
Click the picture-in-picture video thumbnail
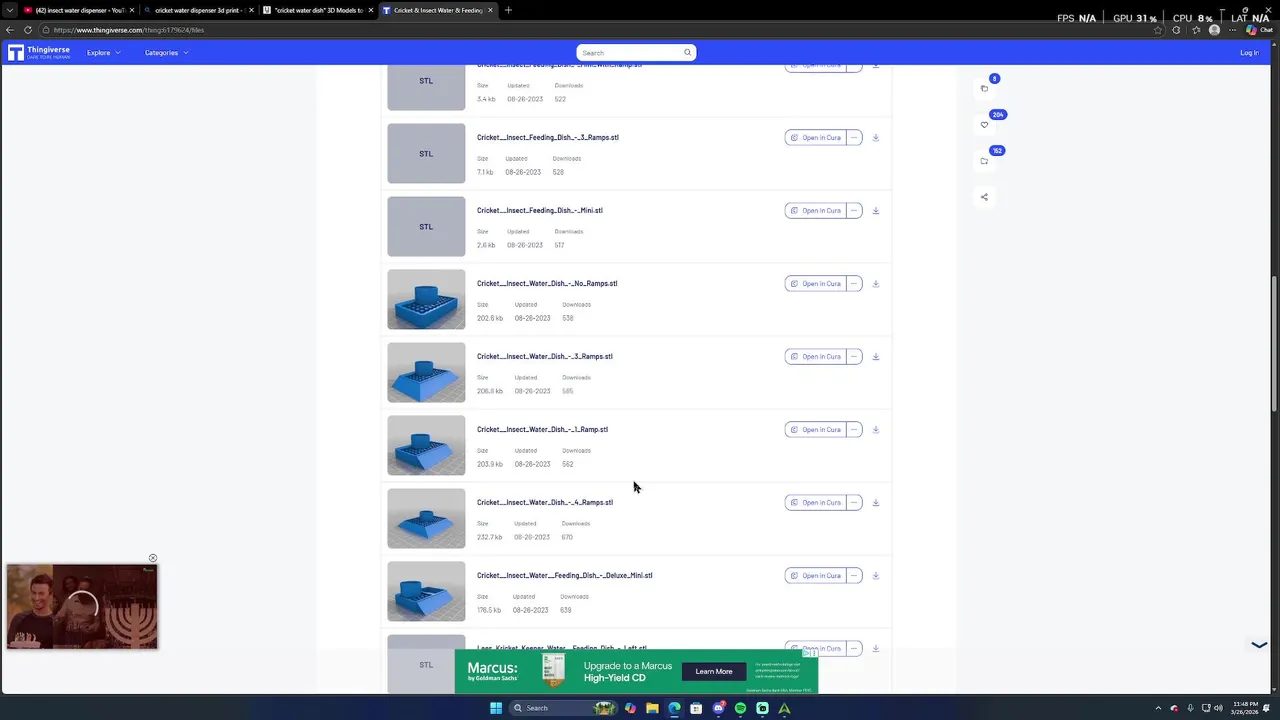click(82, 606)
